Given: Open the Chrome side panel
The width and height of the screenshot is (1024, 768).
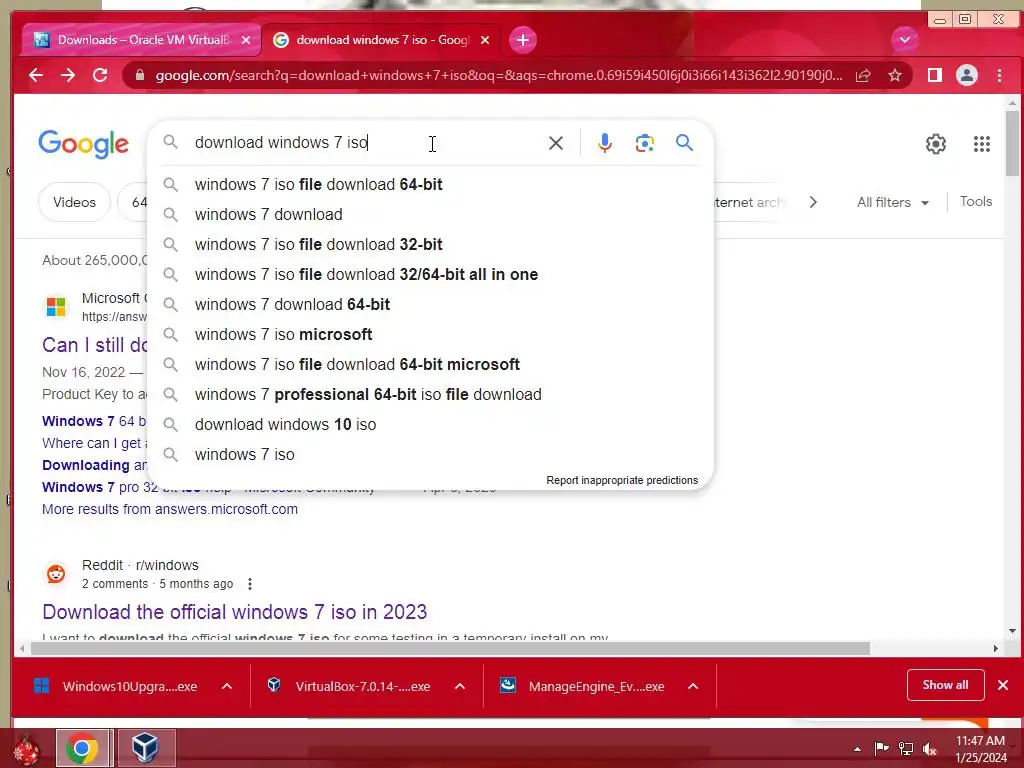Looking at the screenshot, I should coord(935,75).
